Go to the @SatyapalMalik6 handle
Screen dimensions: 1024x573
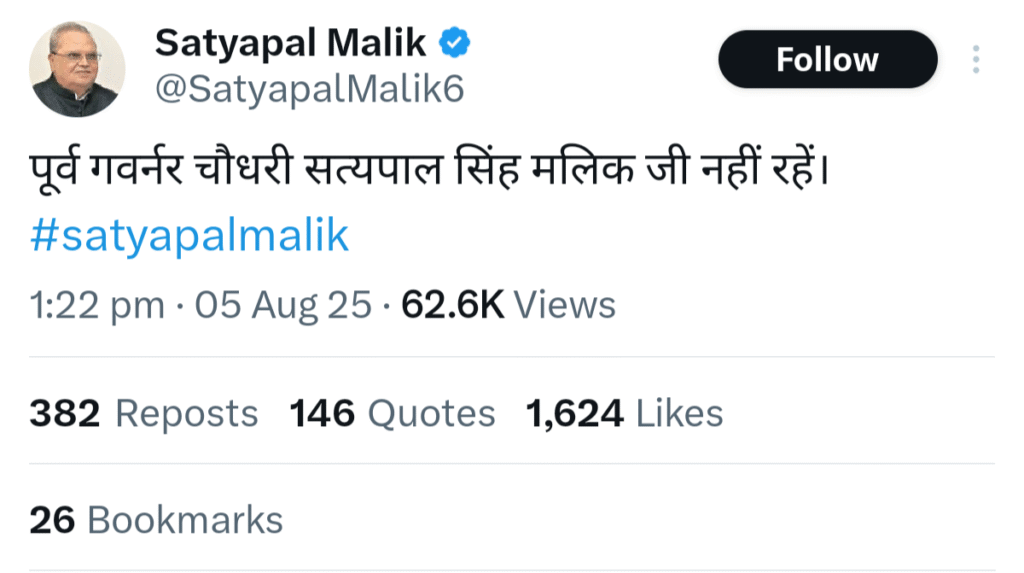coord(308,90)
